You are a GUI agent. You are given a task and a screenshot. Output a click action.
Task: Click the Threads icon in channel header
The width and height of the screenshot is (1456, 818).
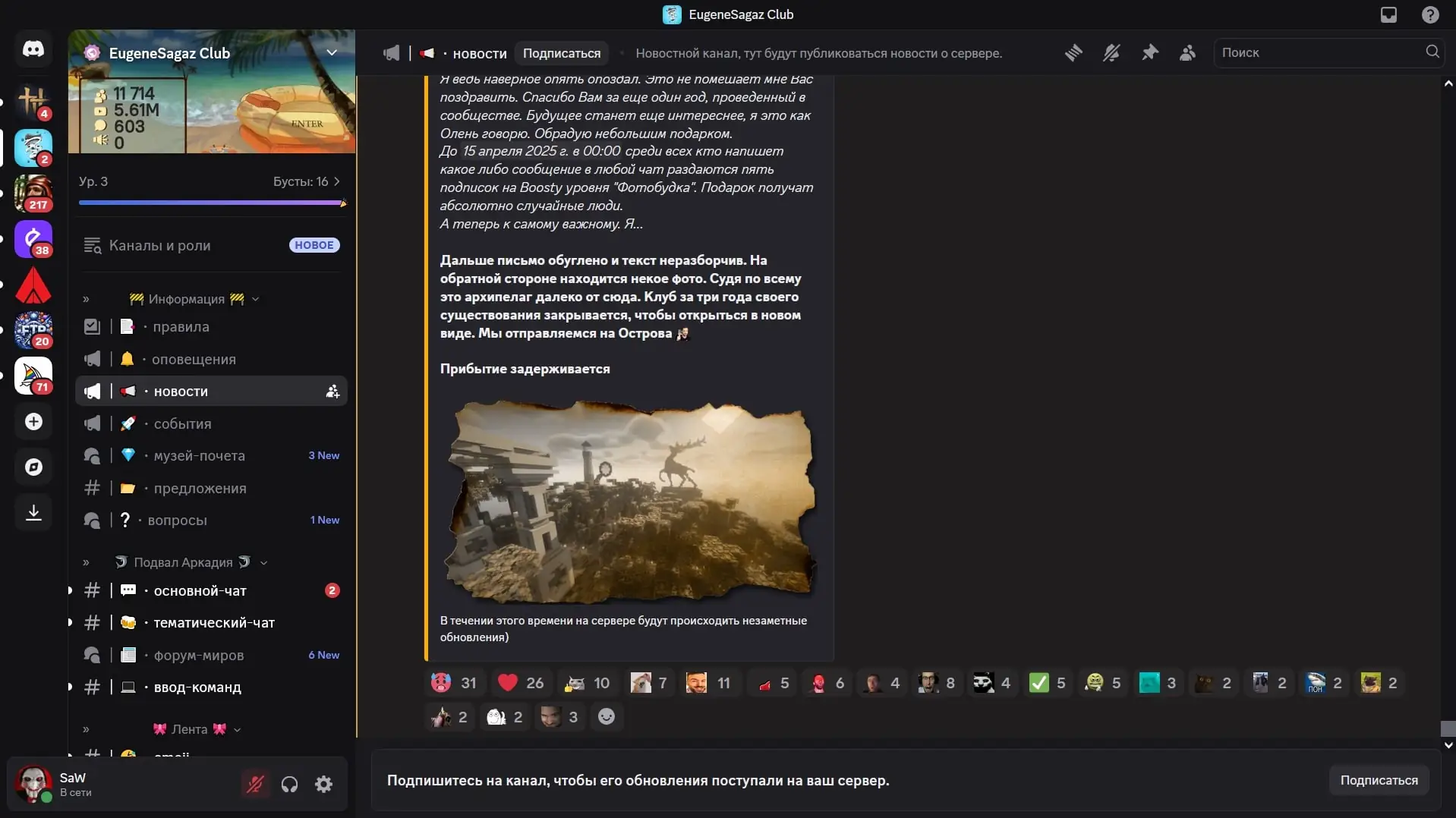(1073, 53)
